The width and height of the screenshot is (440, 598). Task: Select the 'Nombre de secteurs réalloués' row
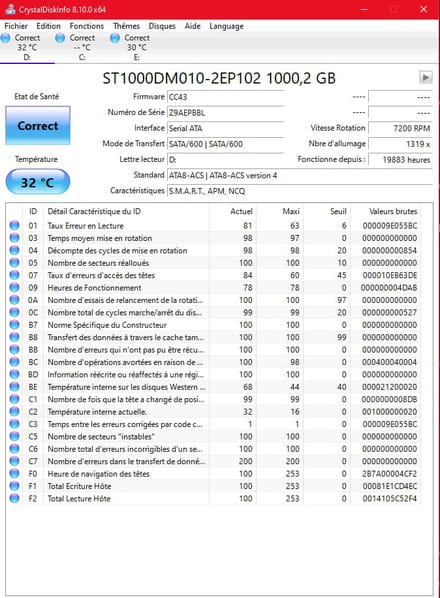pyautogui.click(x=214, y=263)
